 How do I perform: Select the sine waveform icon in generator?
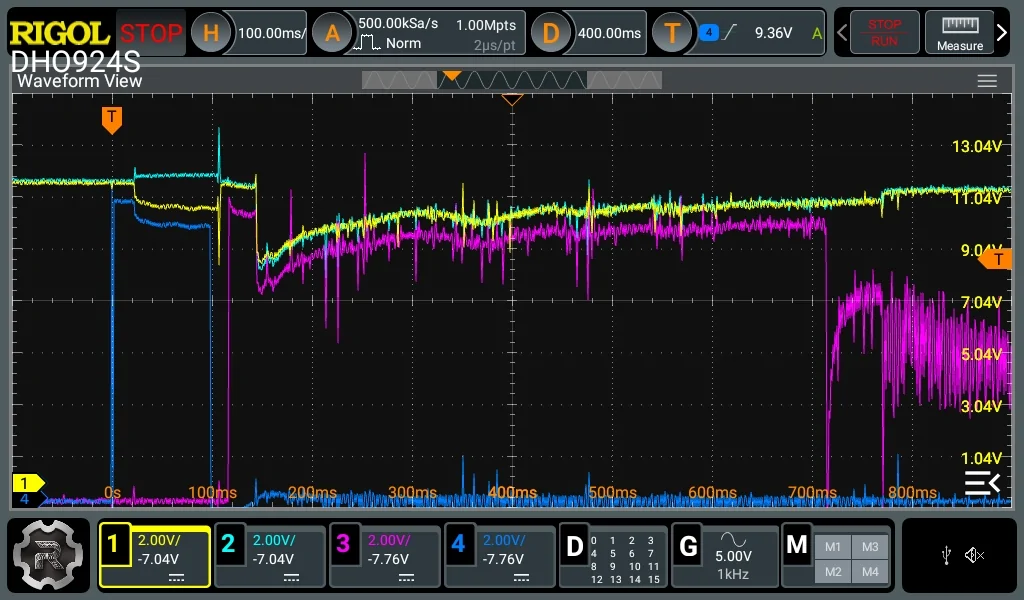tap(733, 539)
